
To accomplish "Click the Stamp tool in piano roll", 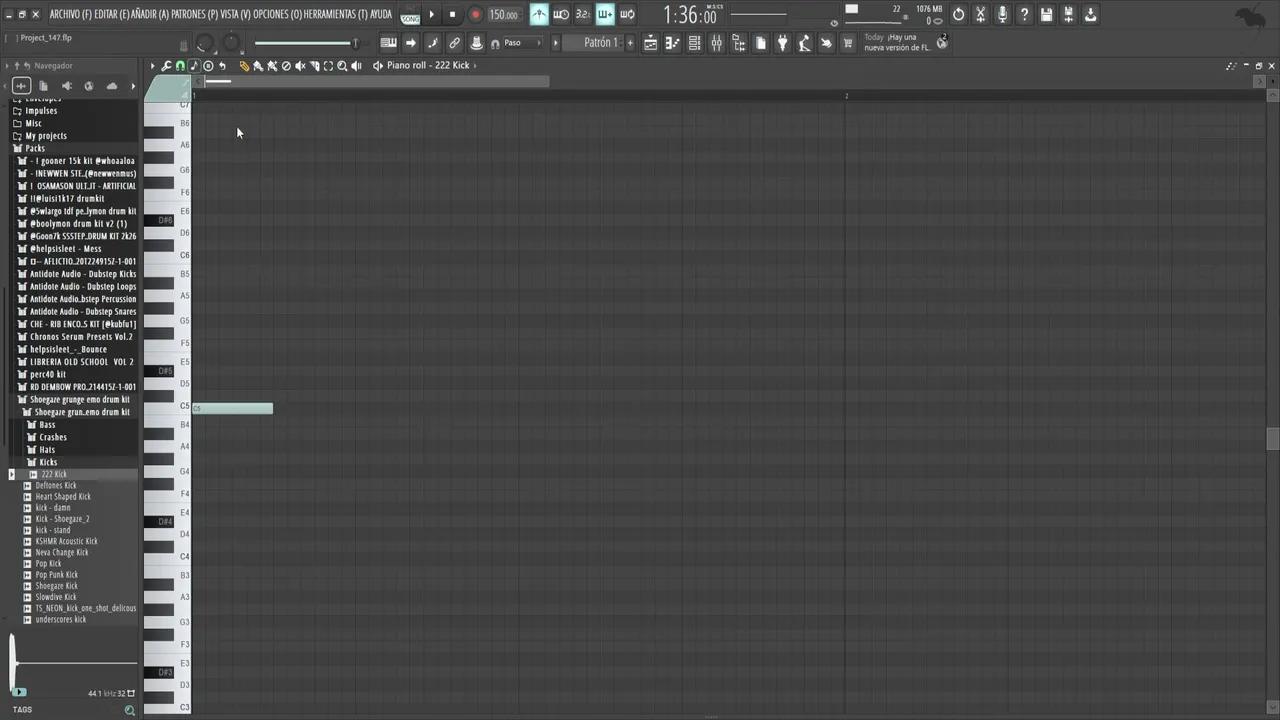I will pos(208,66).
